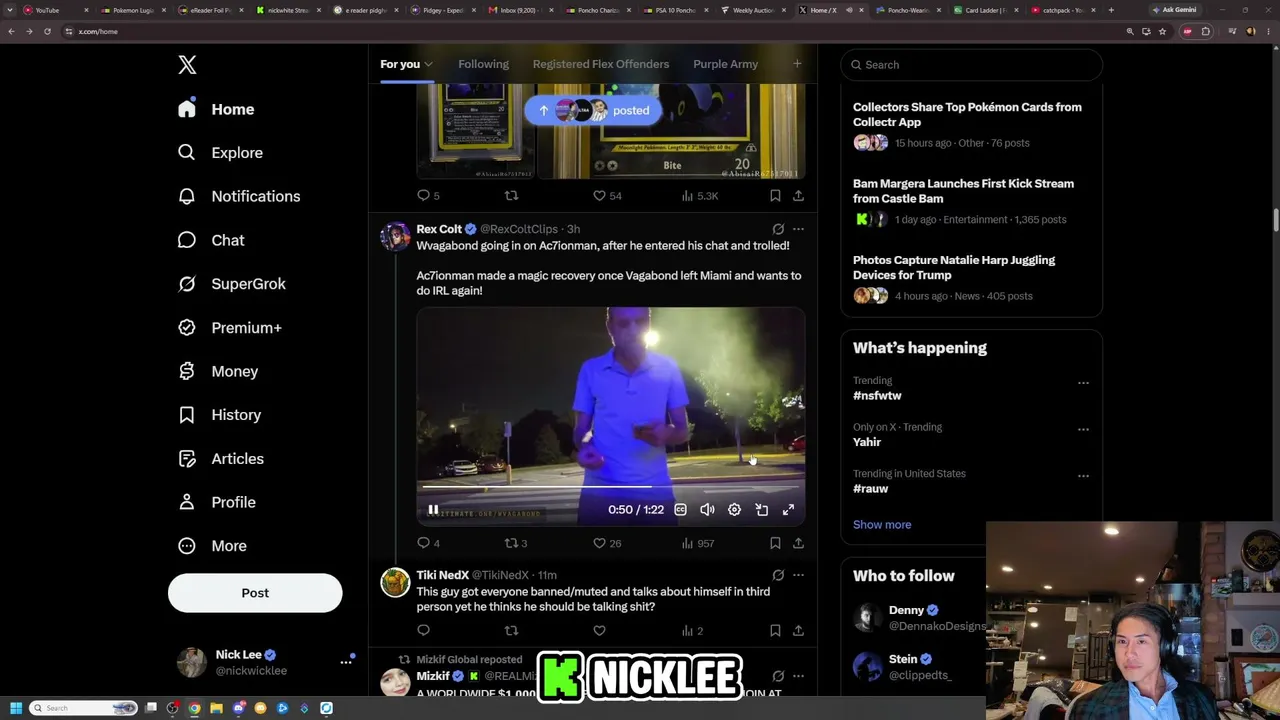Focus the X search field

[x=971, y=65]
